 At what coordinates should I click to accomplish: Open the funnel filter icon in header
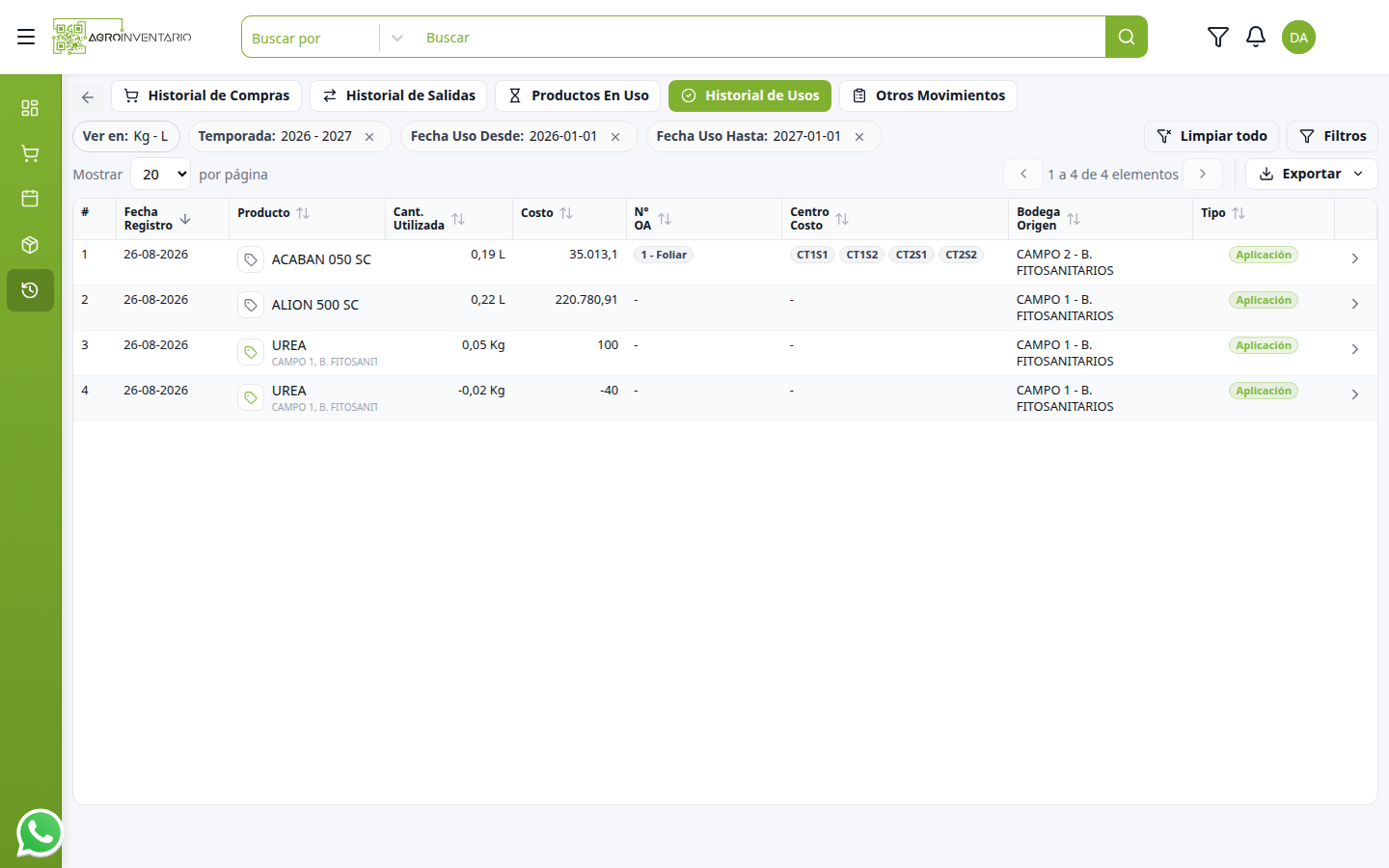point(1218,37)
